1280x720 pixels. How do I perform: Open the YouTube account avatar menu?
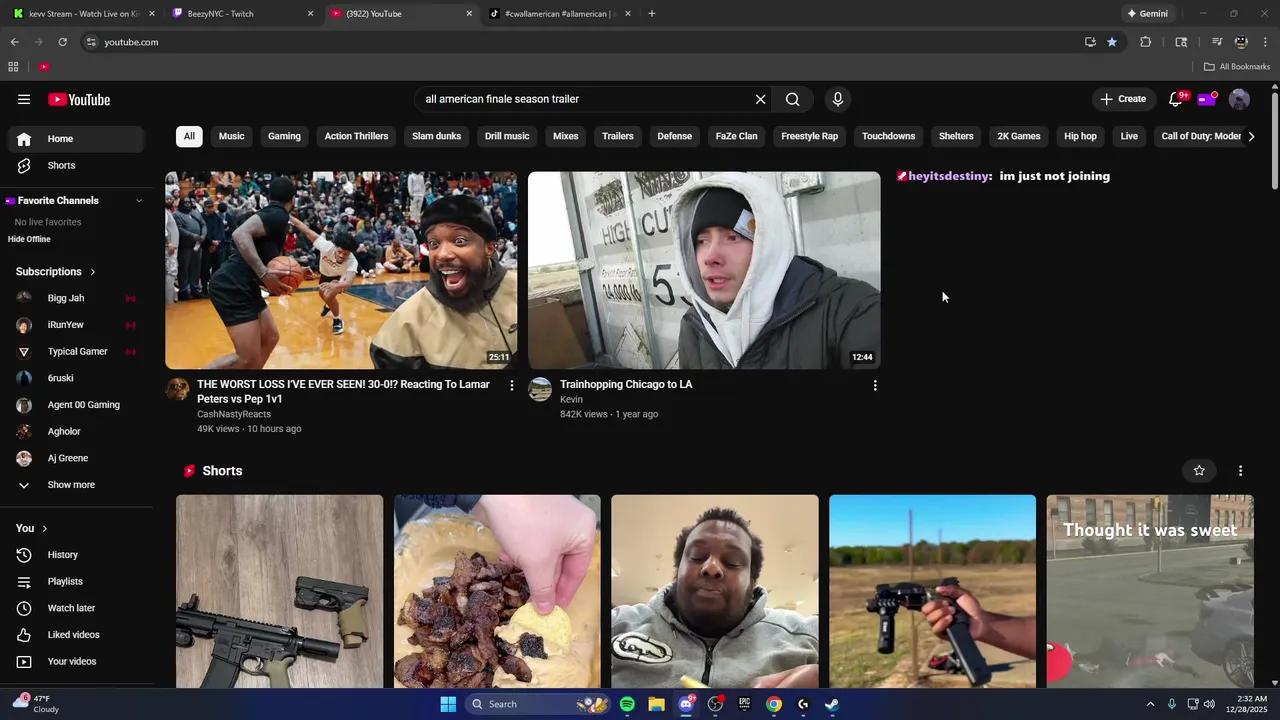coord(1239,99)
